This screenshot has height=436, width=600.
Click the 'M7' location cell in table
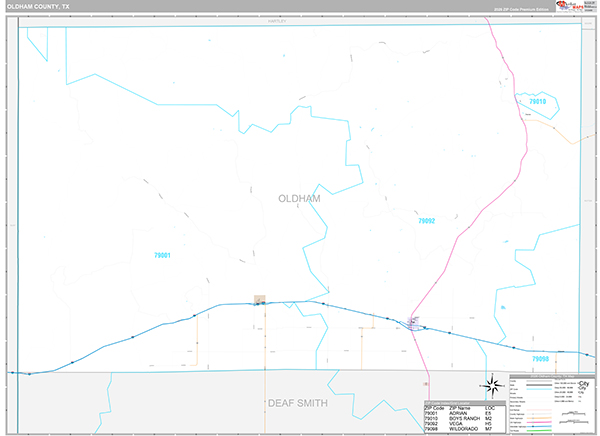coord(488,429)
